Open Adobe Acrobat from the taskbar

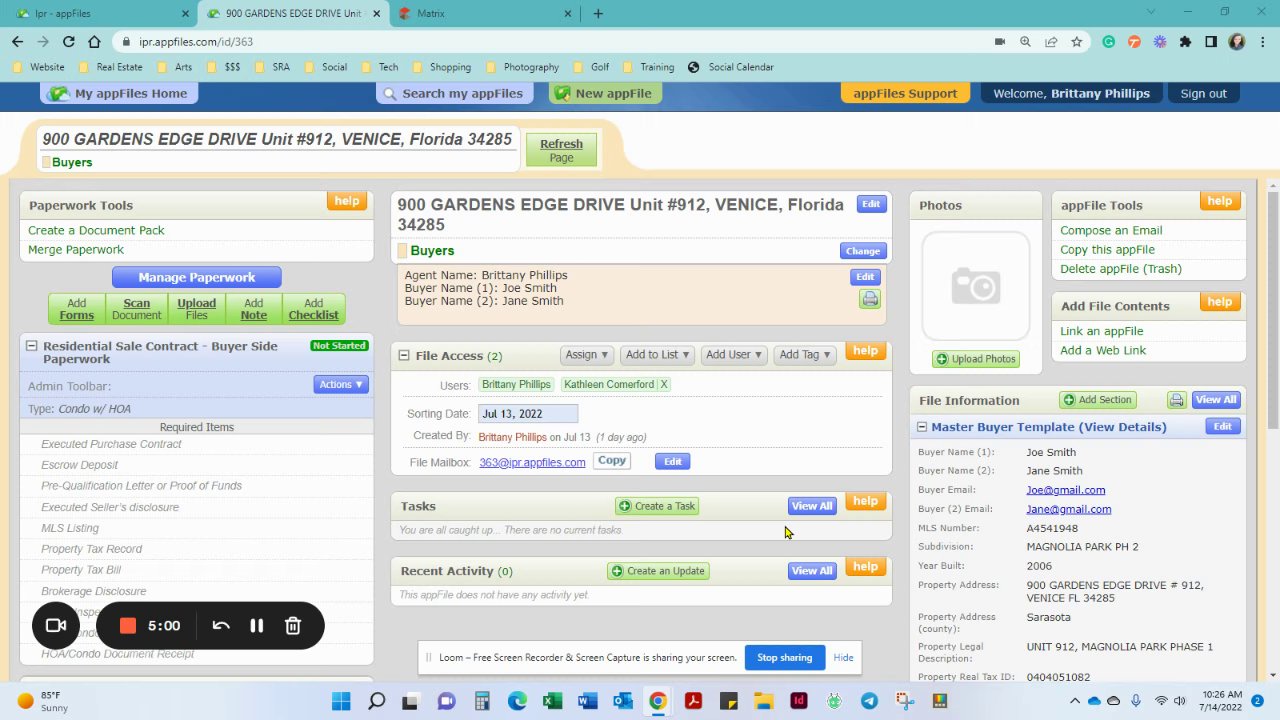click(x=693, y=701)
